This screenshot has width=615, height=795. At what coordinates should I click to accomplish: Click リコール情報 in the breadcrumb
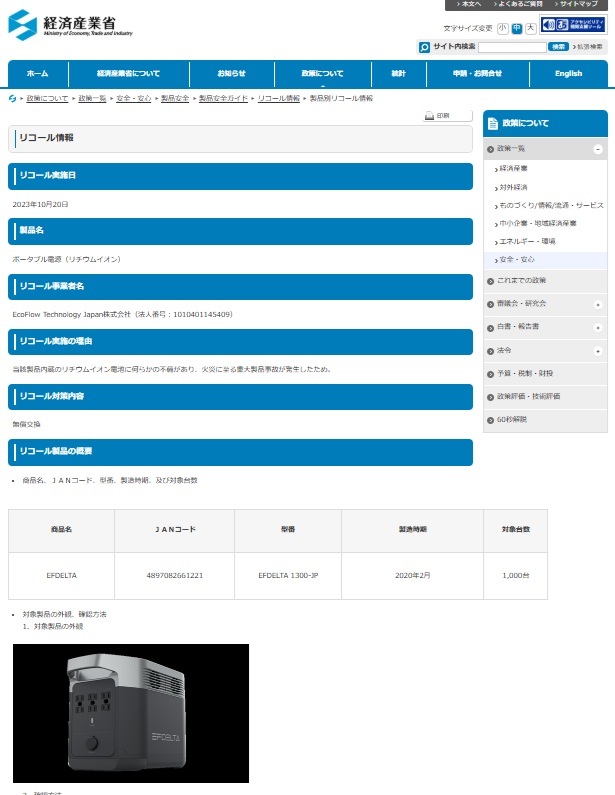click(279, 98)
